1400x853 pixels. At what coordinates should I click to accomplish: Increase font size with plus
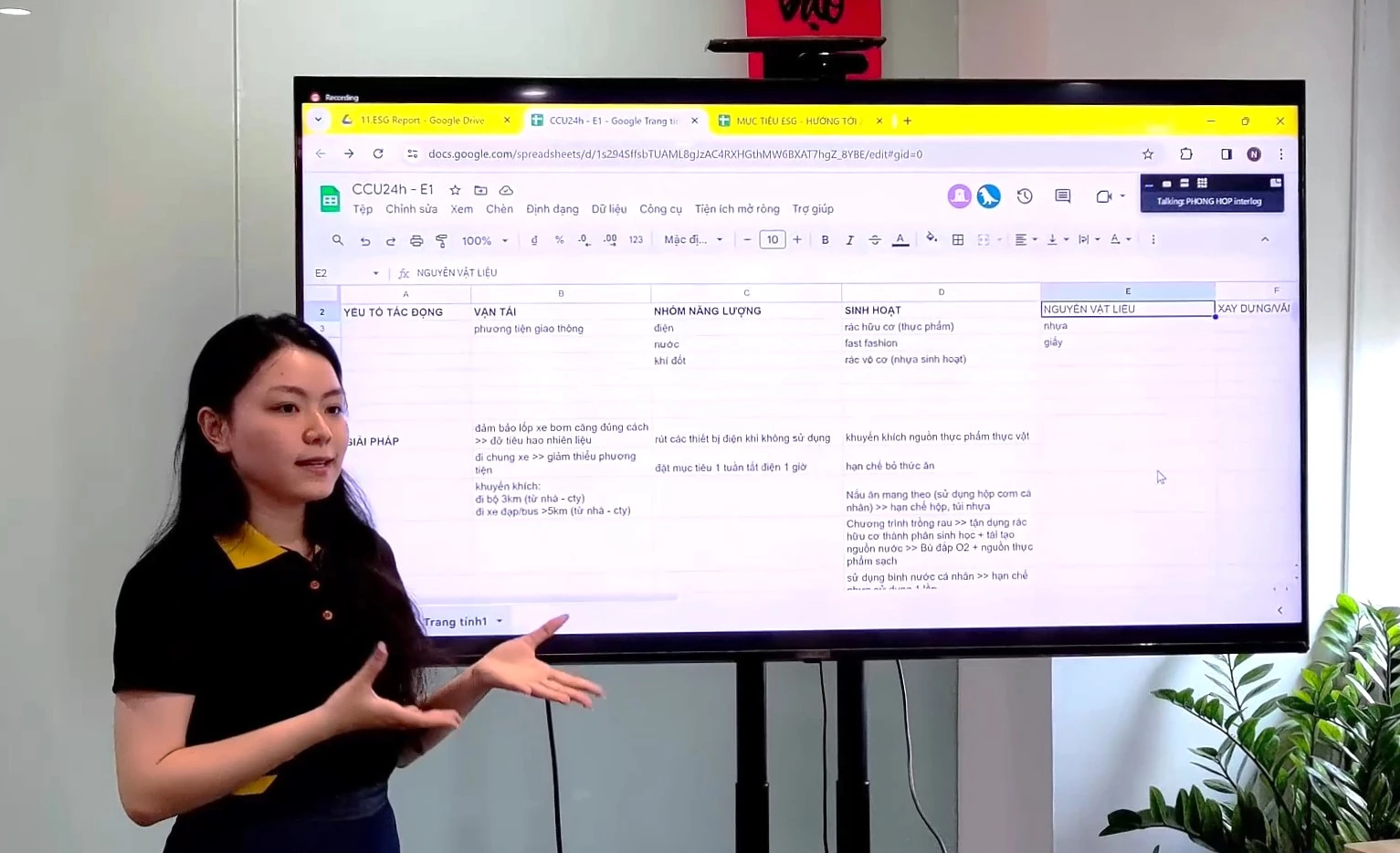(797, 239)
